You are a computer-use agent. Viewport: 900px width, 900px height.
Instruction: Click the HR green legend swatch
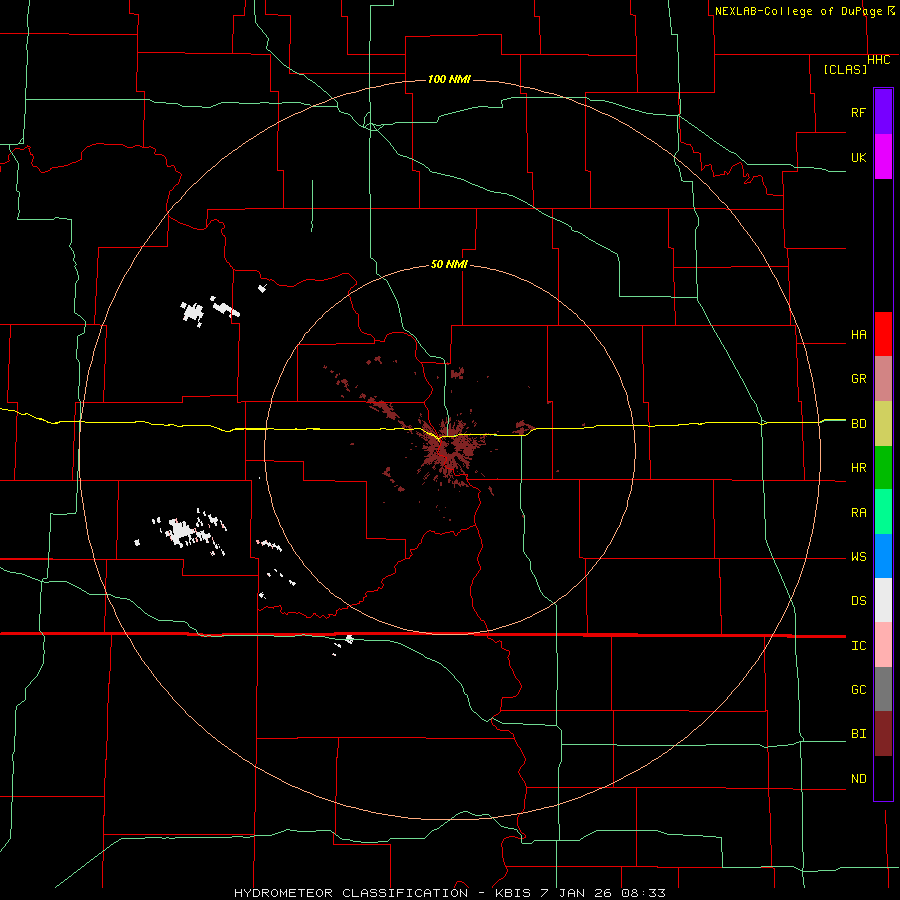[x=883, y=468]
